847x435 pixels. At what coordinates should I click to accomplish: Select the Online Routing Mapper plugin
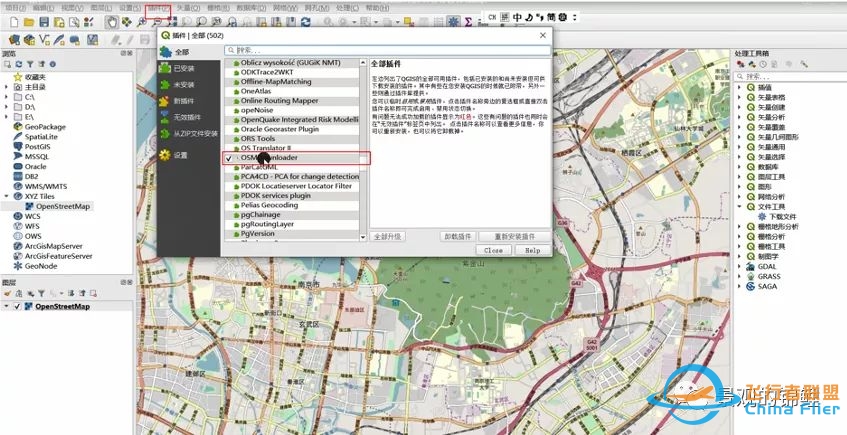pos(279,101)
